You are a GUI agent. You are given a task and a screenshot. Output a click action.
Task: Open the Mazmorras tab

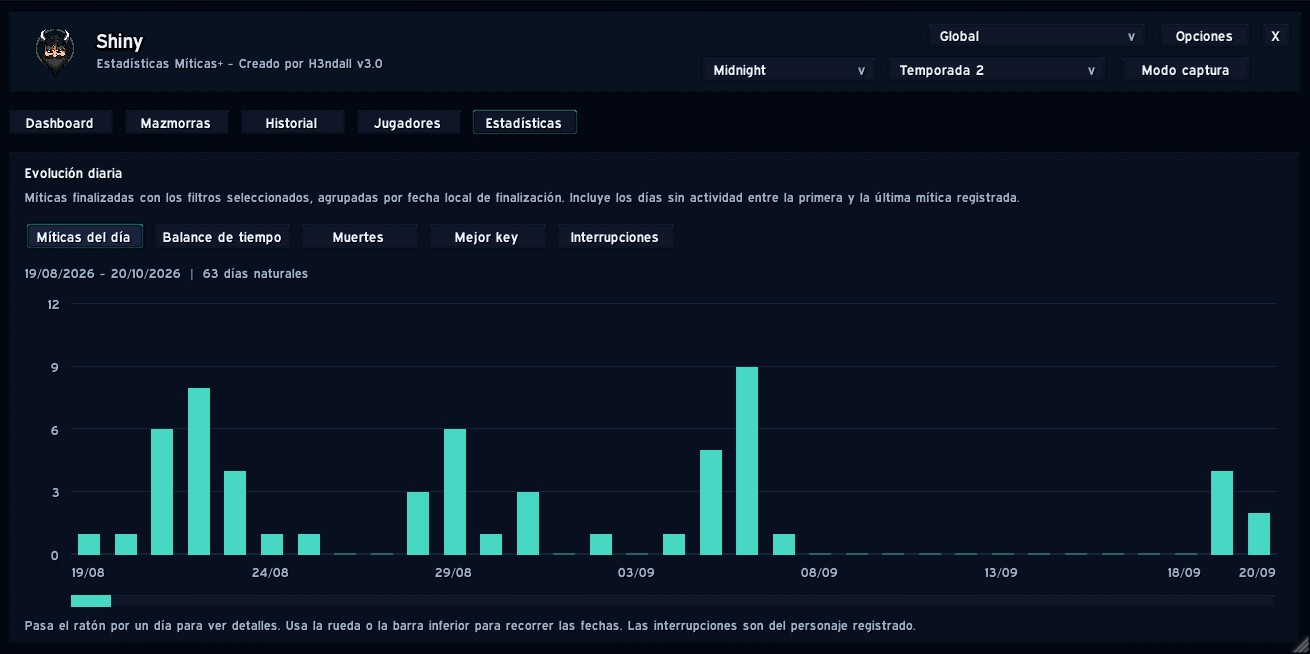coord(176,123)
